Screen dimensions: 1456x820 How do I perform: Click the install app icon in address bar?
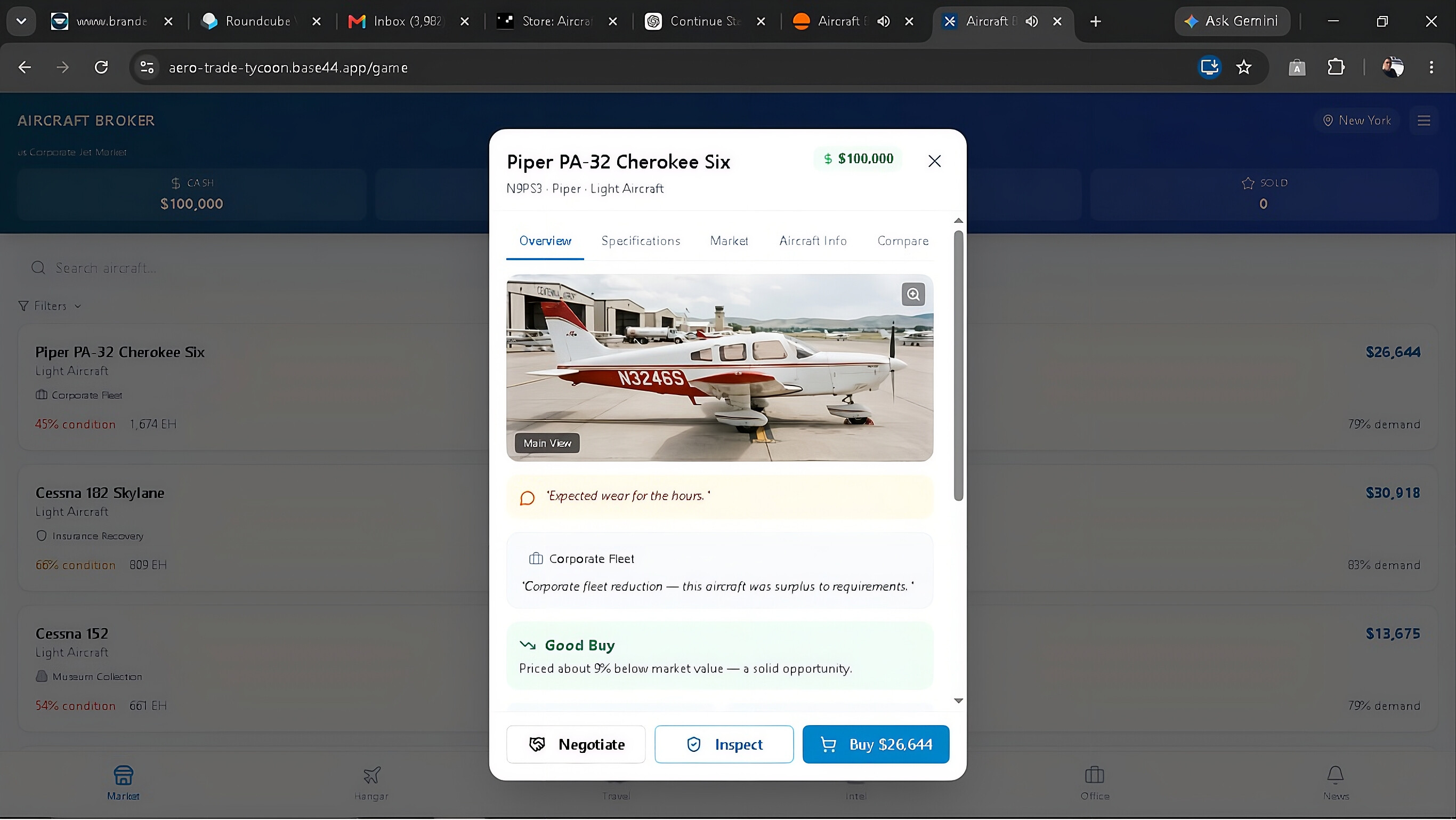tap(1210, 67)
